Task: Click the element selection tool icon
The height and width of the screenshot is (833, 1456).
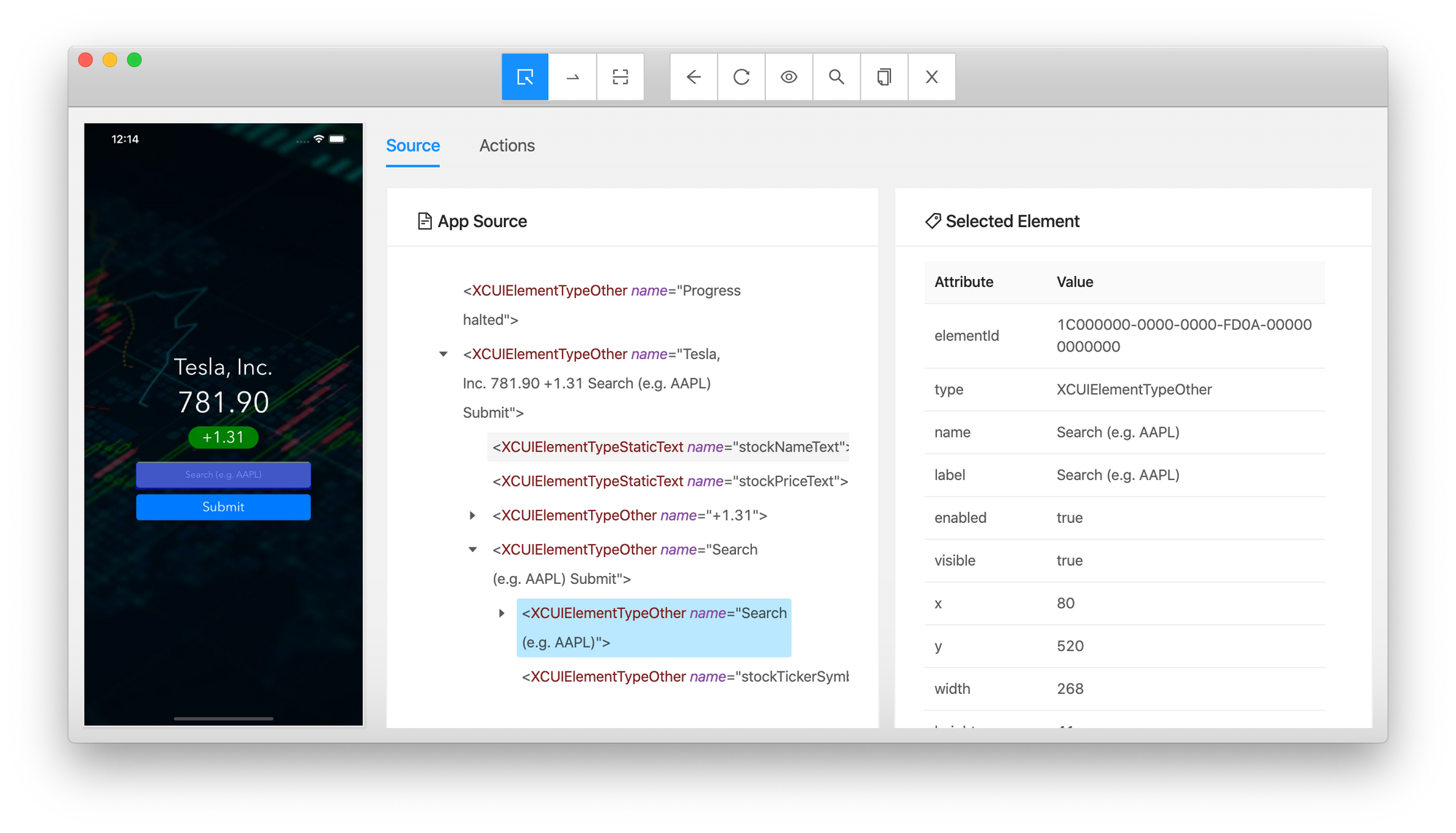Action: [524, 77]
